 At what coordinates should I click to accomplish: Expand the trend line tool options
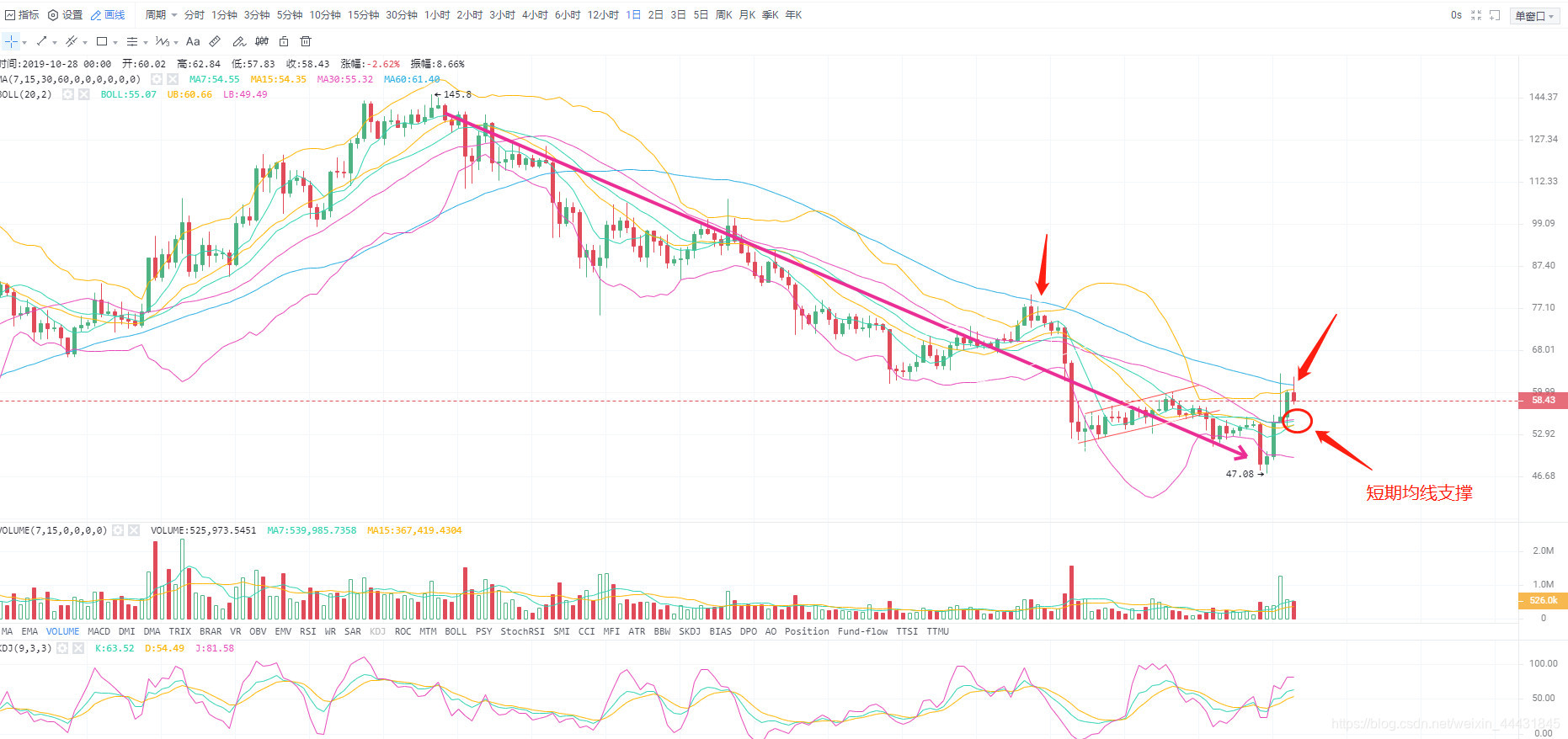tap(55, 42)
